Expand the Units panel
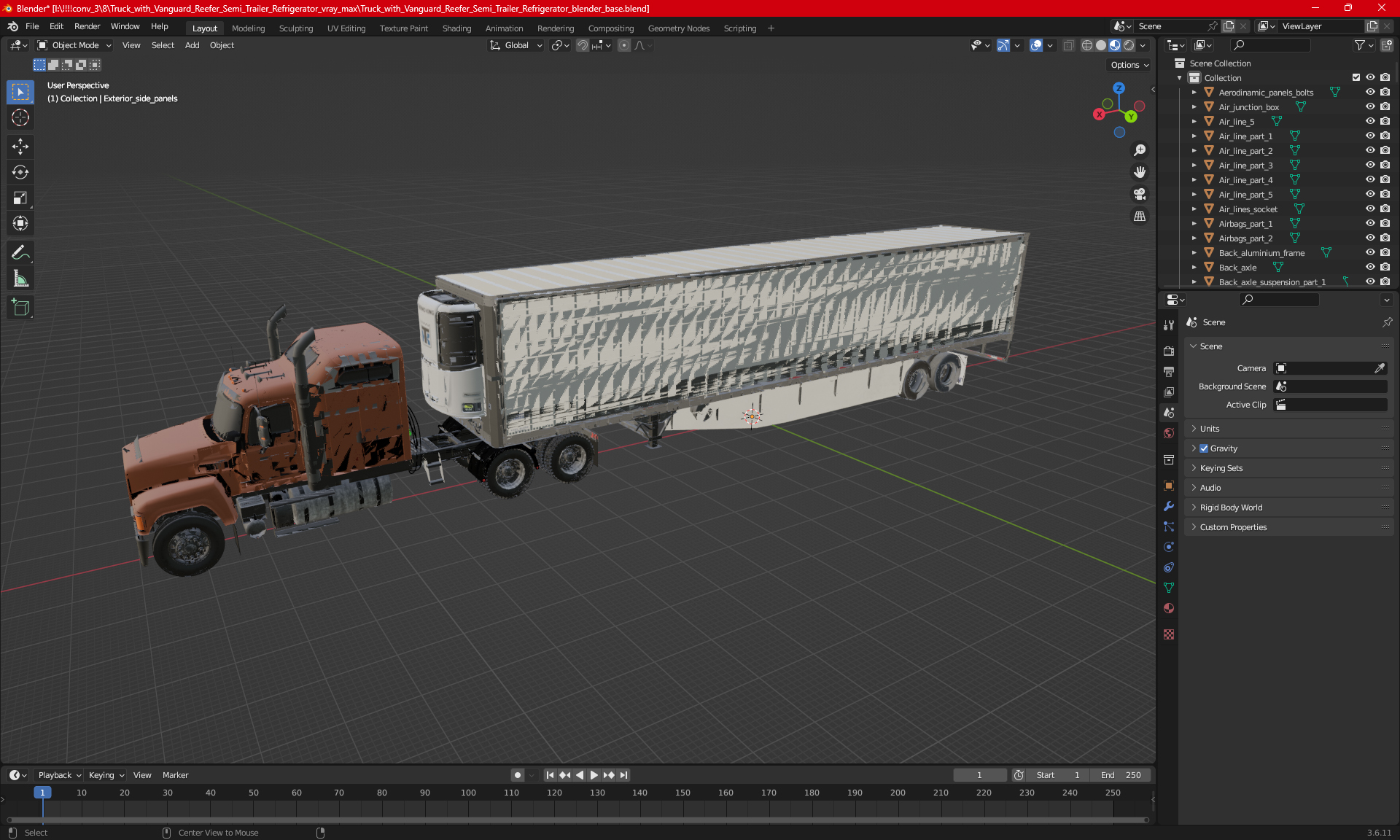 click(x=1210, y=429)
